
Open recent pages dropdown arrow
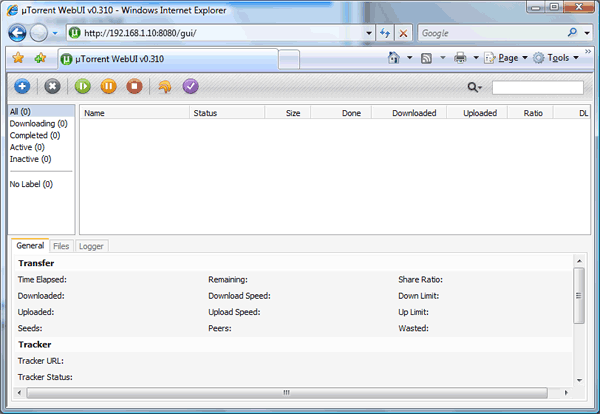click(x=55, y=33)
